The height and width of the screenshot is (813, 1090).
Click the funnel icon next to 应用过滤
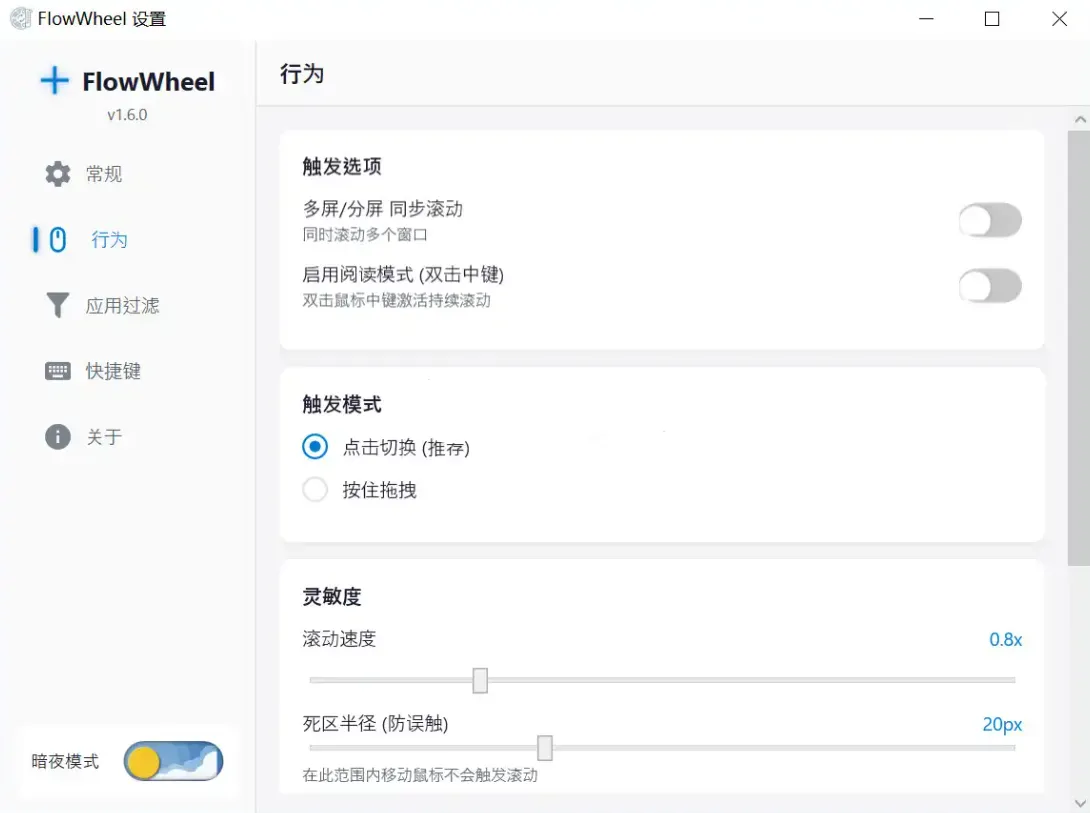coord(55,305)
